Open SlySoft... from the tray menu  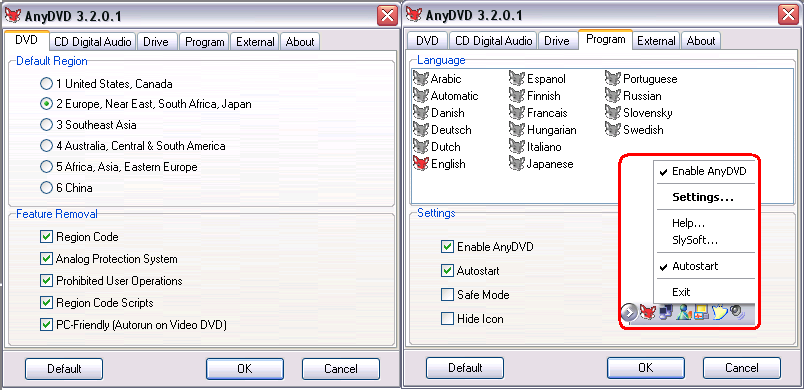point(704,240)
